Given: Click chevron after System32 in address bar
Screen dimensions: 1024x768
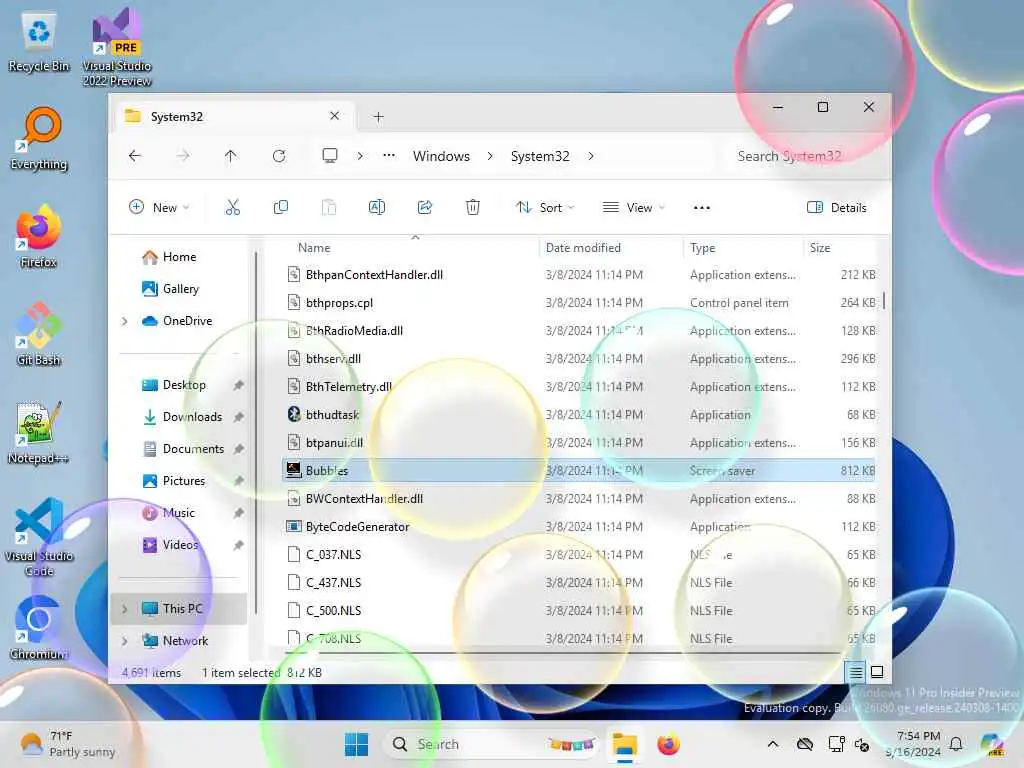Looking at the screenshot, I should point(591,156).
